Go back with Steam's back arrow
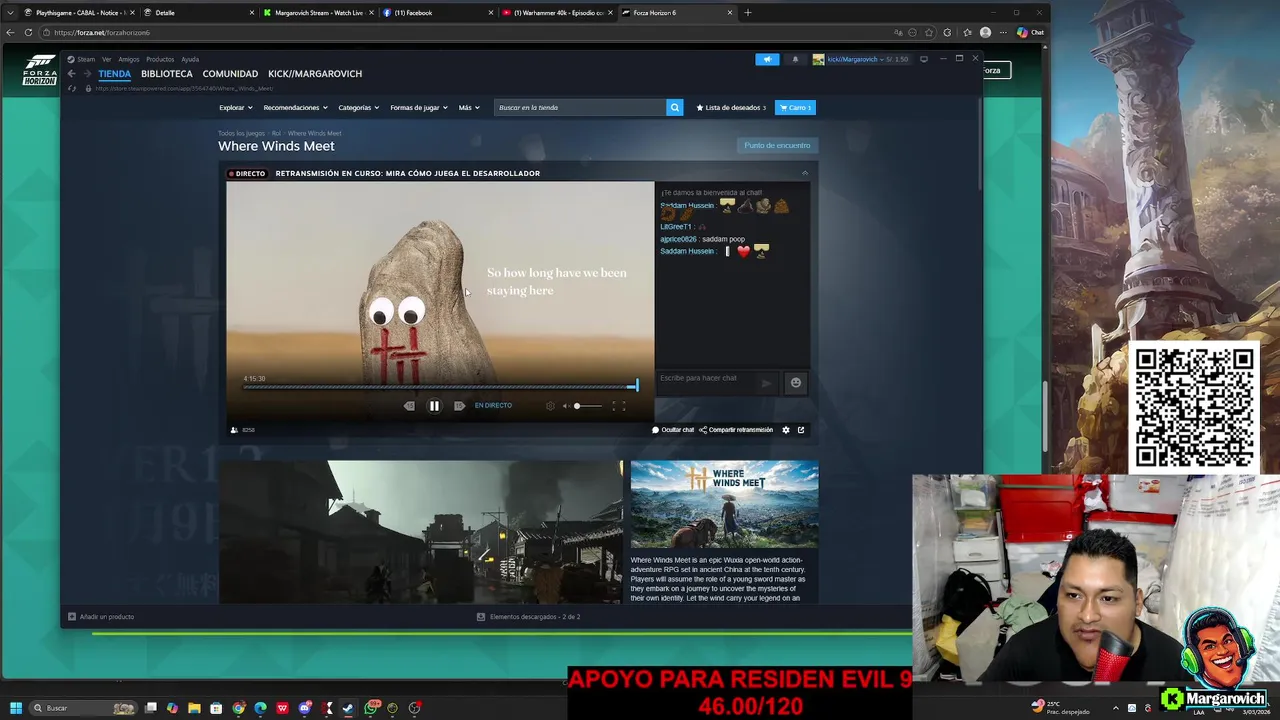The width and height of the screenshot is (1280, 720). 71,74
